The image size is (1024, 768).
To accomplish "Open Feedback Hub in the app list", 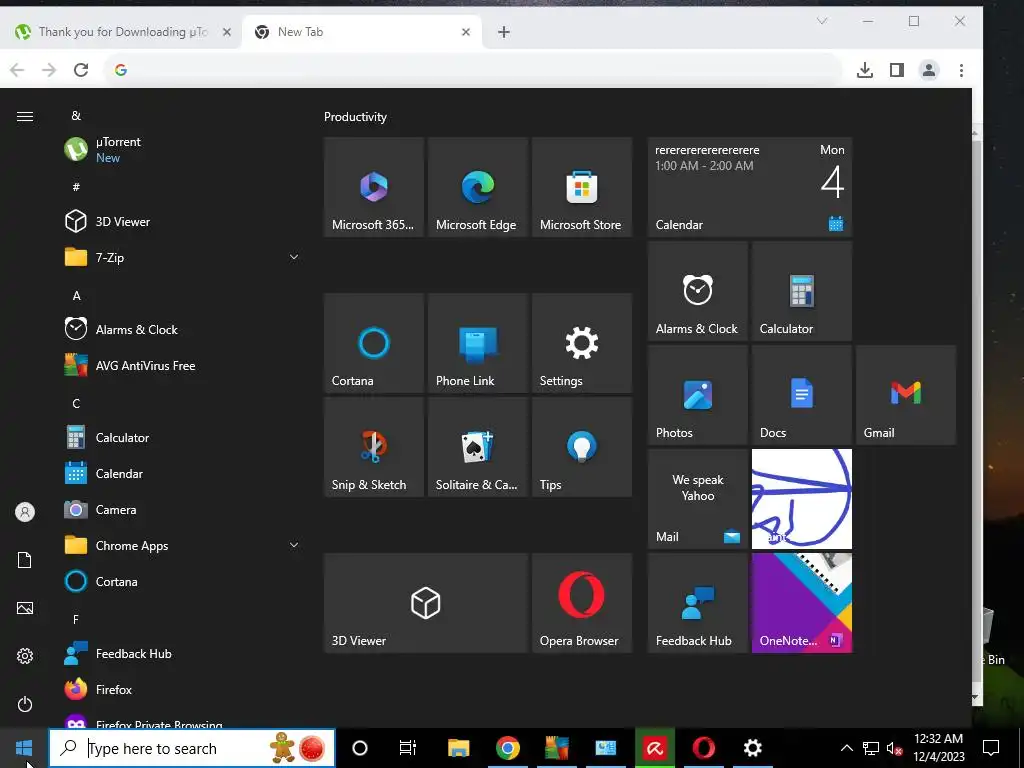I will pyautogui.click(x=182, y=654).
